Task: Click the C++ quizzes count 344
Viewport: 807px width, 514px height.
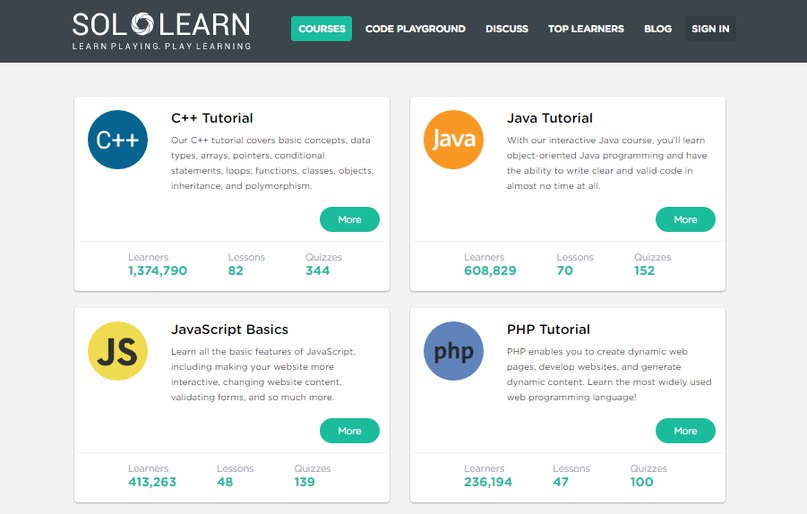Action: pos(318,271)
